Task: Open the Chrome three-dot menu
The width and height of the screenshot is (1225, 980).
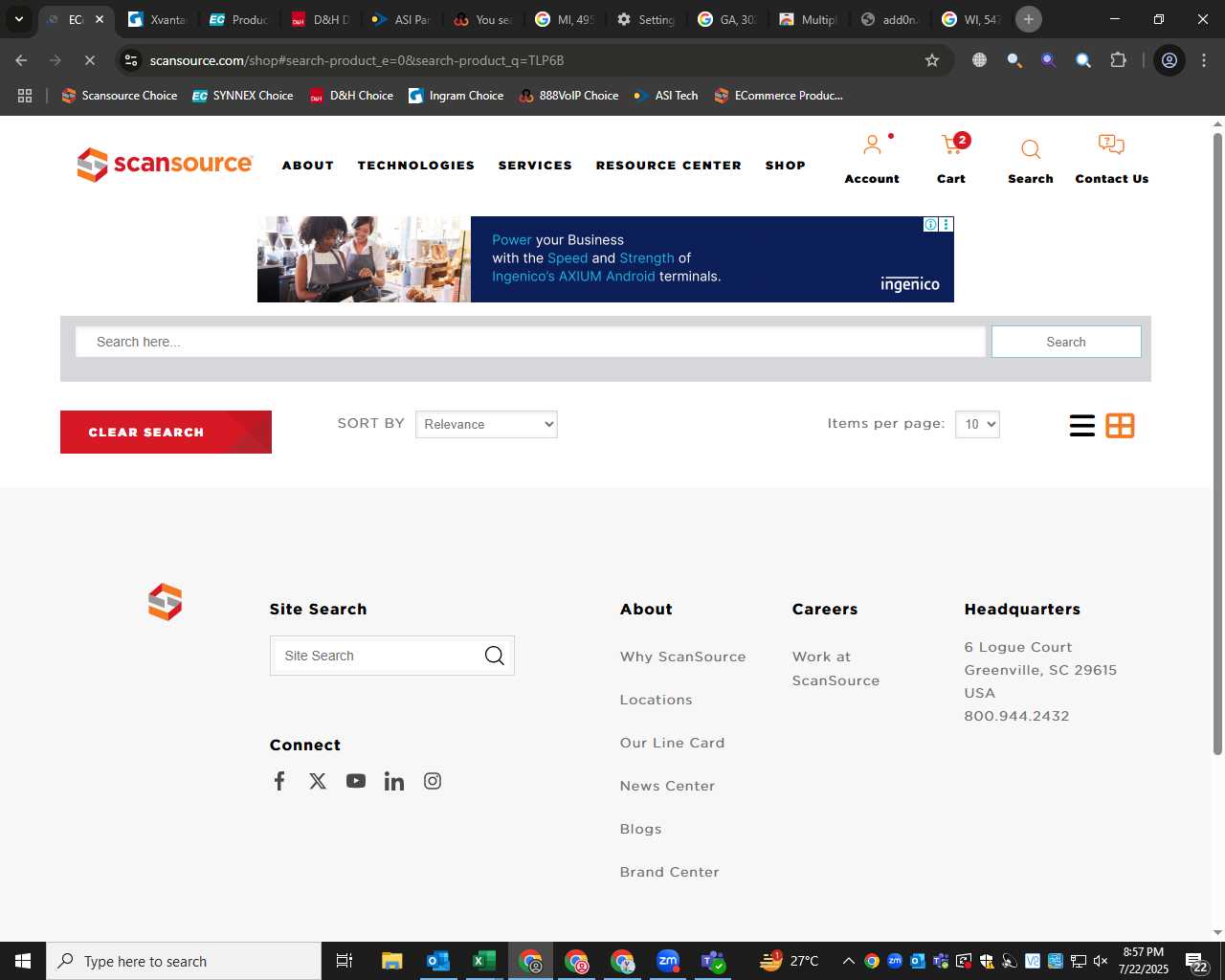Action: [1204, 60]
